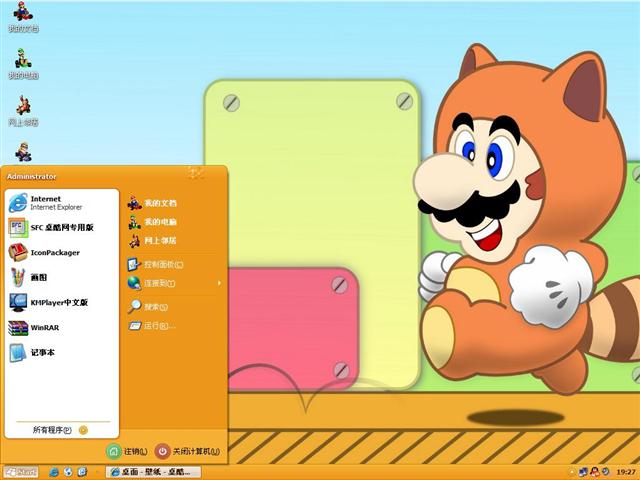Click the 注销 log off button
The height and width of the screenshot is (480, 640).
[127, 451]
